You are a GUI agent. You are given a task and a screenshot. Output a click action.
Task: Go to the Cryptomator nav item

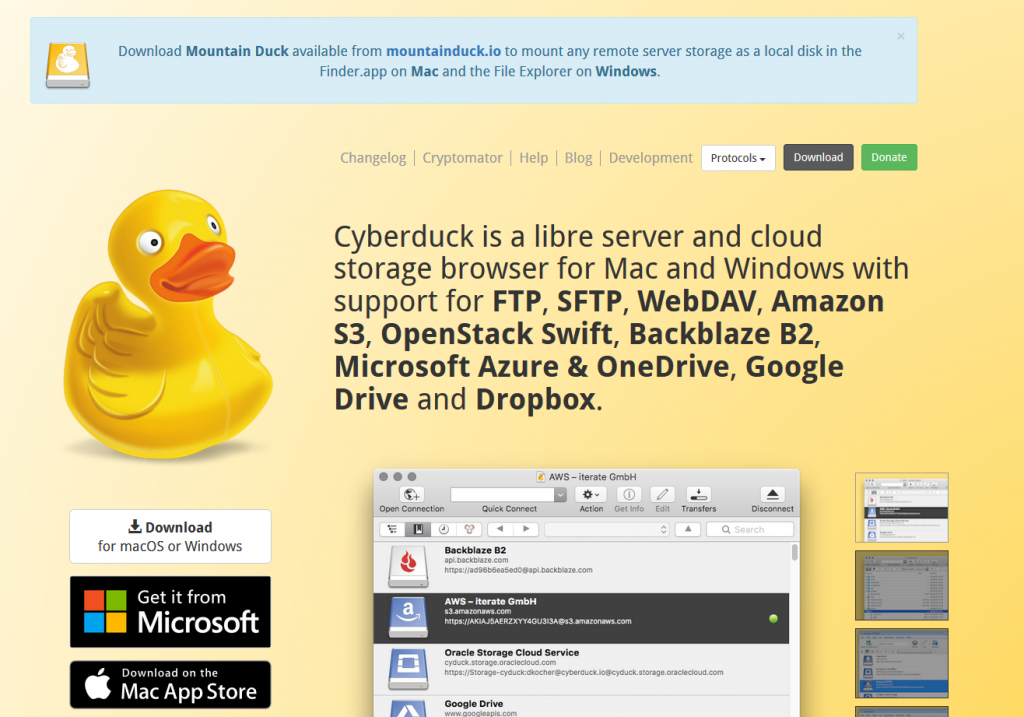pos(465,158)
